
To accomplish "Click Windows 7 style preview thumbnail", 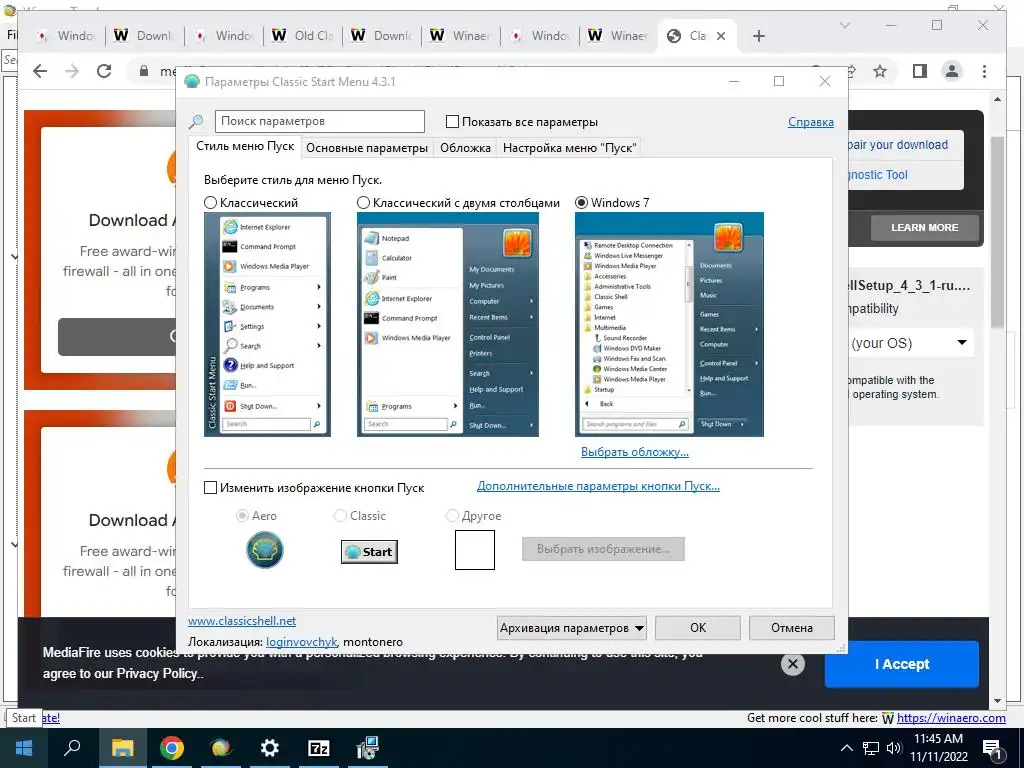I will pos(669,325).
